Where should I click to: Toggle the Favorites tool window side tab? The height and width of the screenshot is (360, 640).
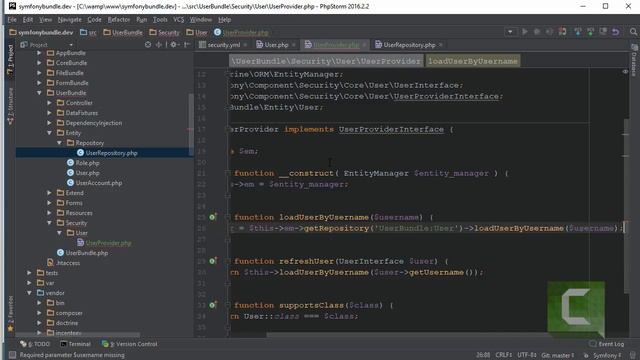(x=10, y=313)
